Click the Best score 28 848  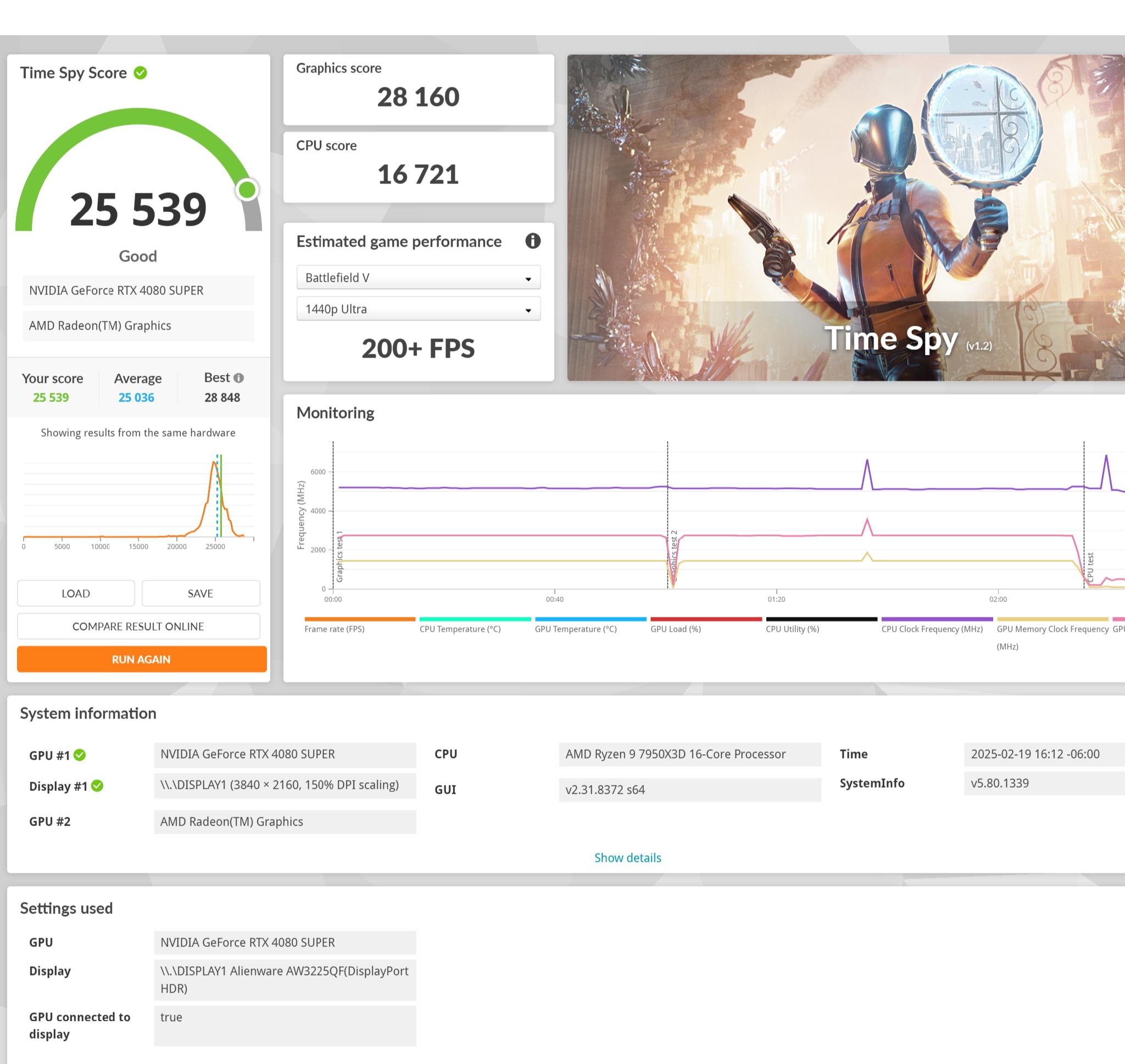coord(222,398)
